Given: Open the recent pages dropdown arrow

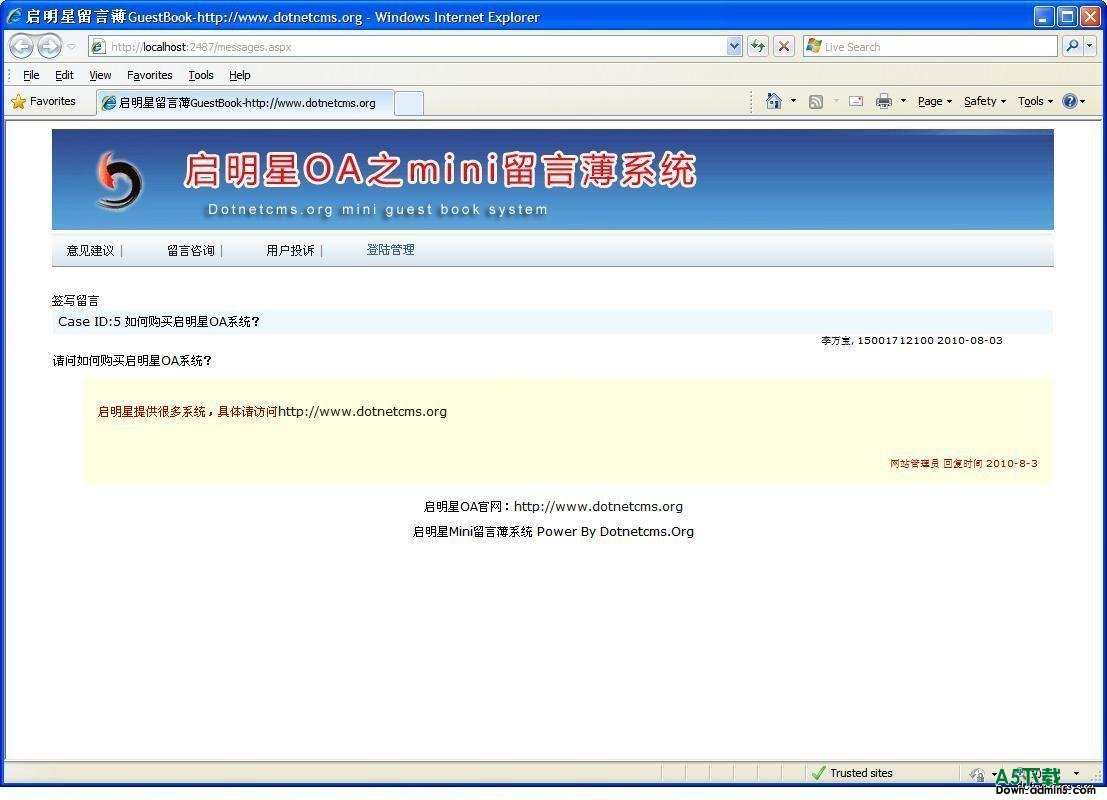Looking at the screenshot, I should pos(71,47).
